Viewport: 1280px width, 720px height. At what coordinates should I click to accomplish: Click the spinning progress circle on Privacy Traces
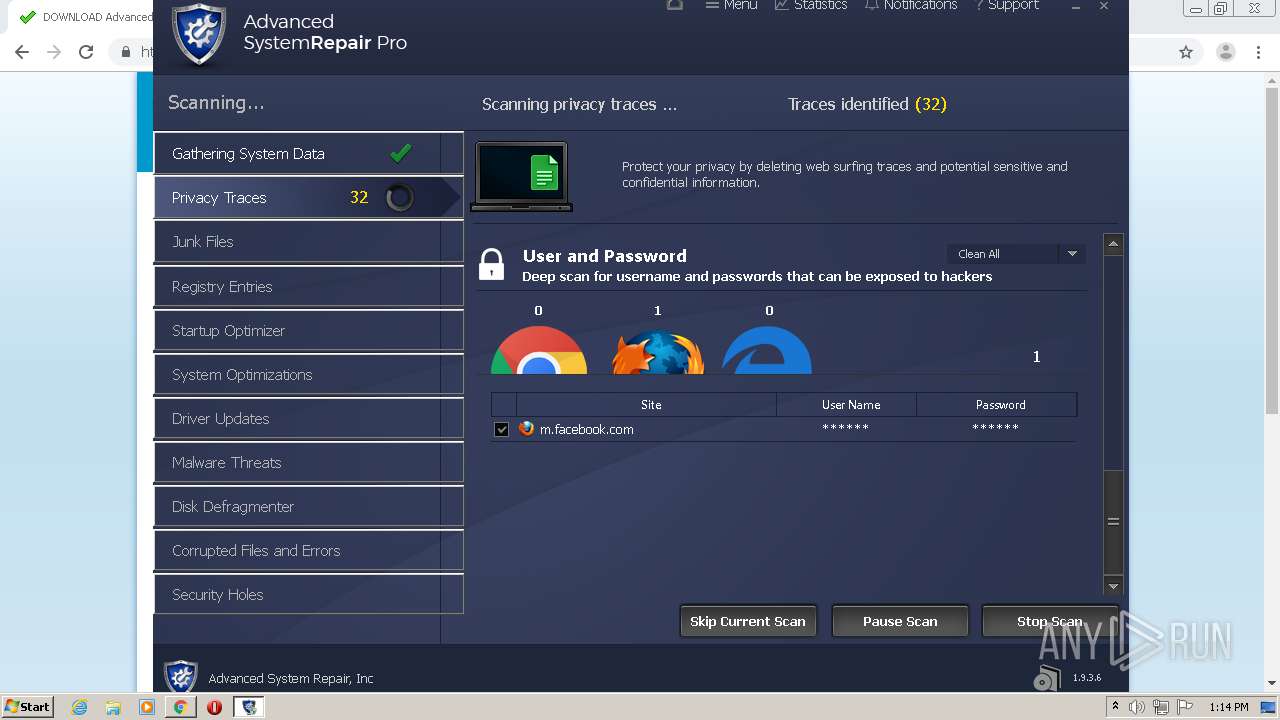399,198
